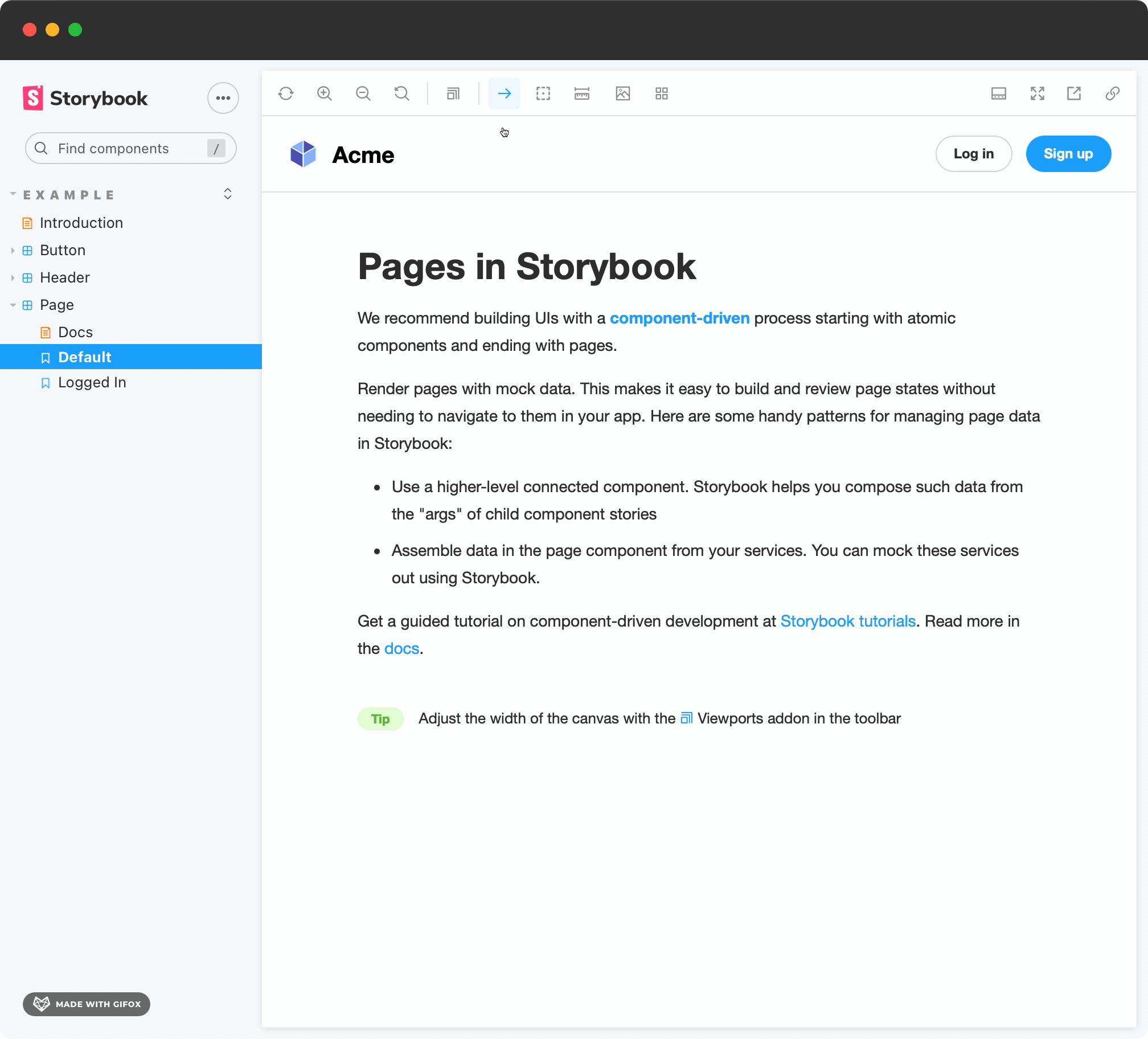Click the expand/collapse all arrows
Image resolution: width=1148 pixels, height=1039 pixels.
point(228,194)
